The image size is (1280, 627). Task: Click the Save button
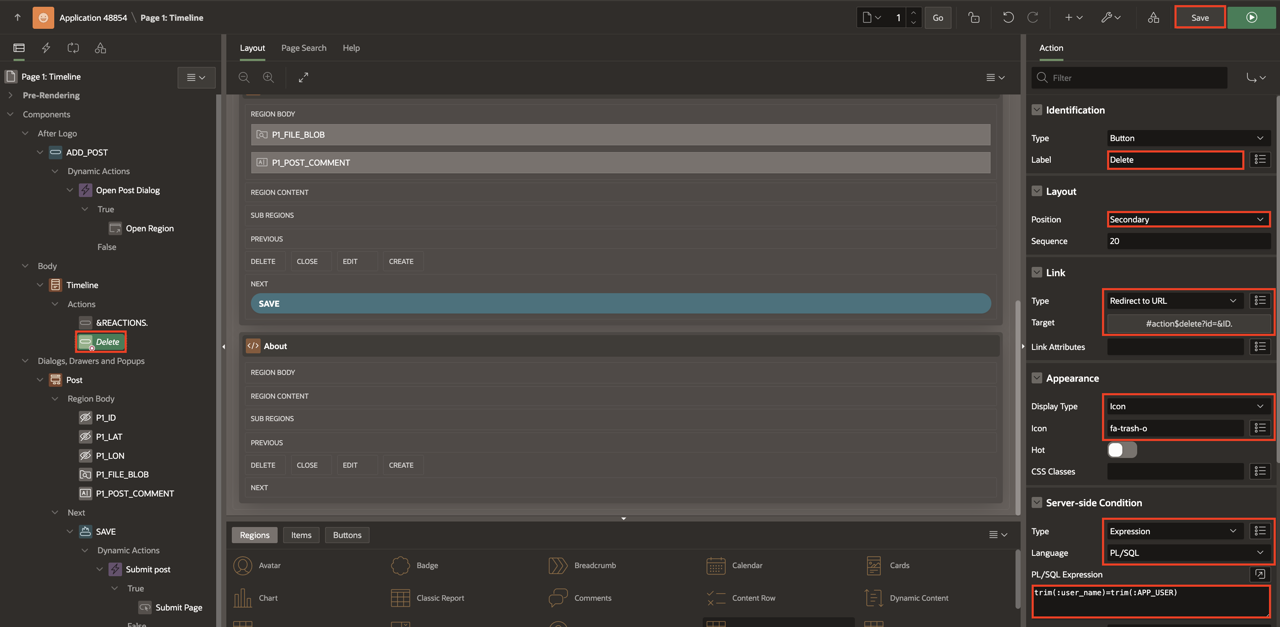[x=1199, y=17]
